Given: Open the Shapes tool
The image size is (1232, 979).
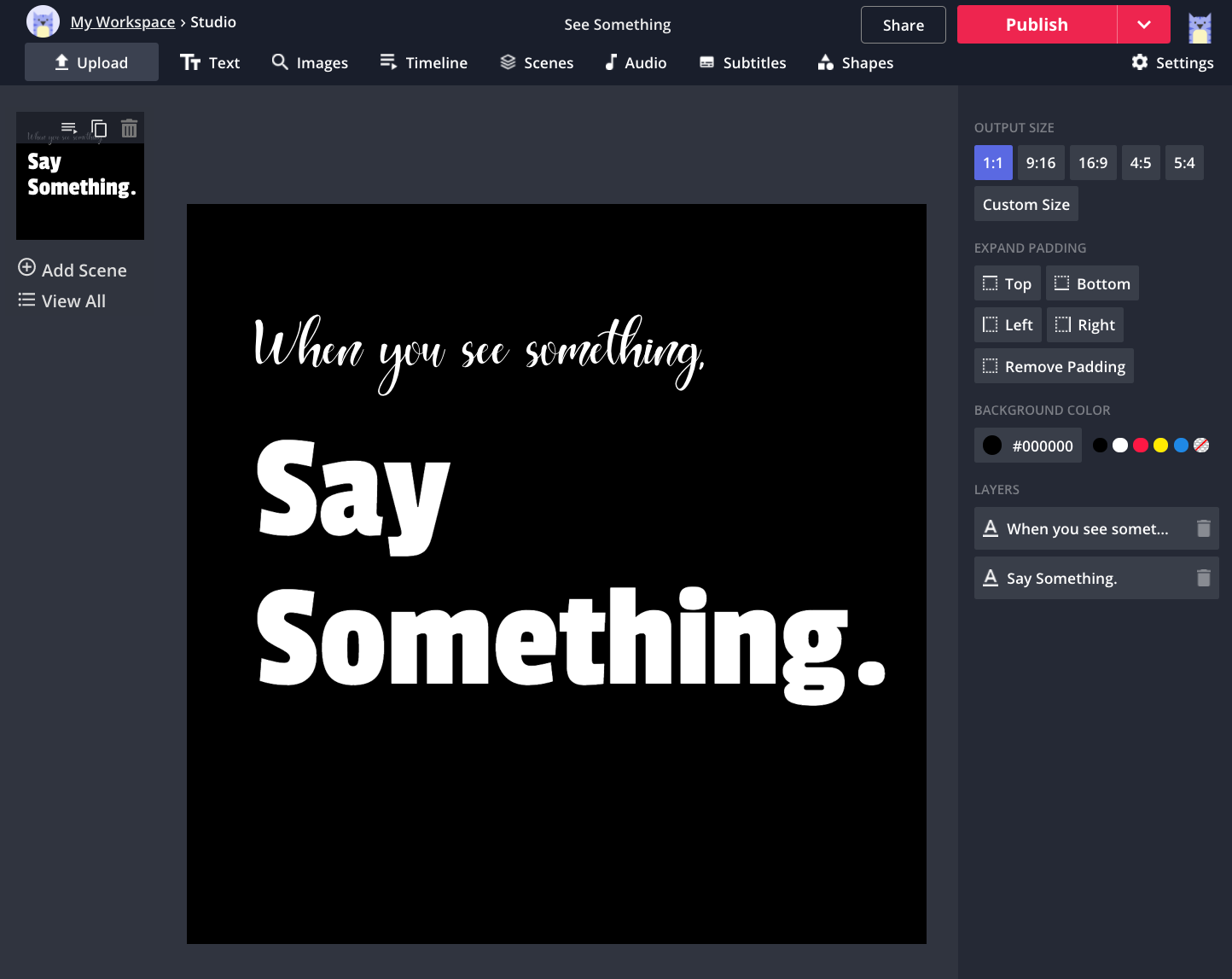Looking at the screenshot, I should (856, 62).
